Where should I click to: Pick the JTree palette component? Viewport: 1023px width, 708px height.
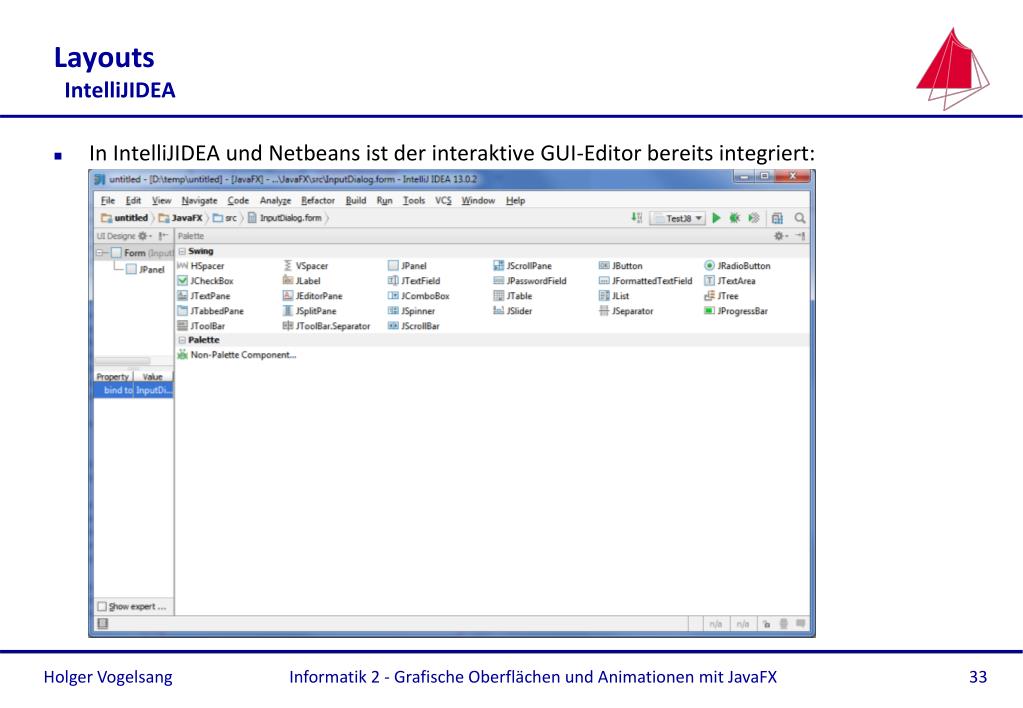coord(722,296)
